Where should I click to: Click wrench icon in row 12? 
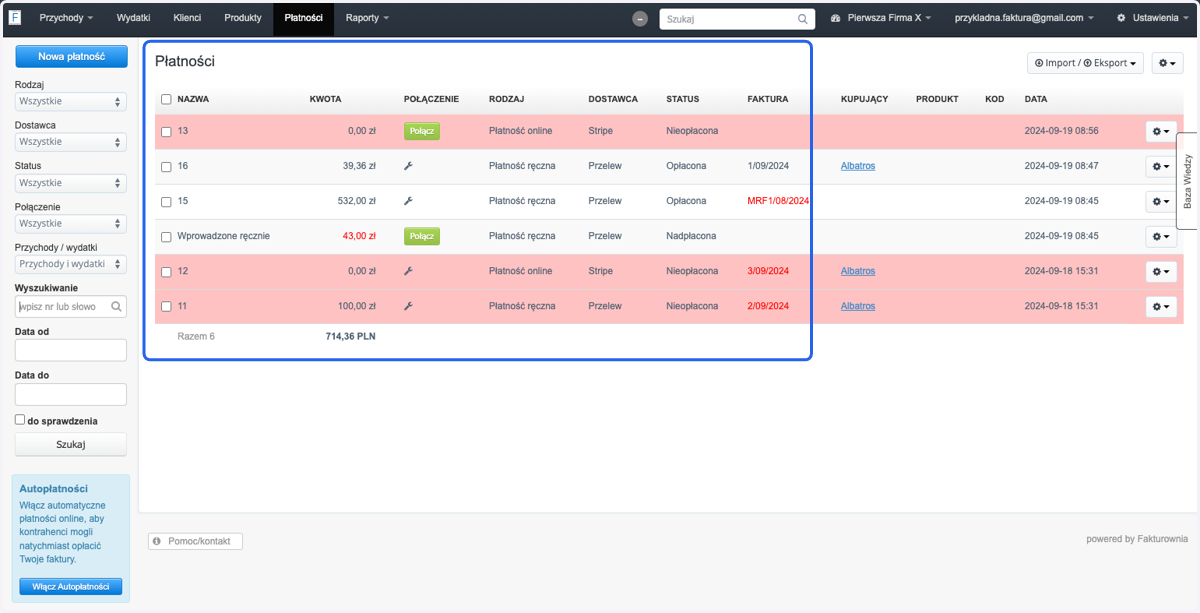click(408, 271)
